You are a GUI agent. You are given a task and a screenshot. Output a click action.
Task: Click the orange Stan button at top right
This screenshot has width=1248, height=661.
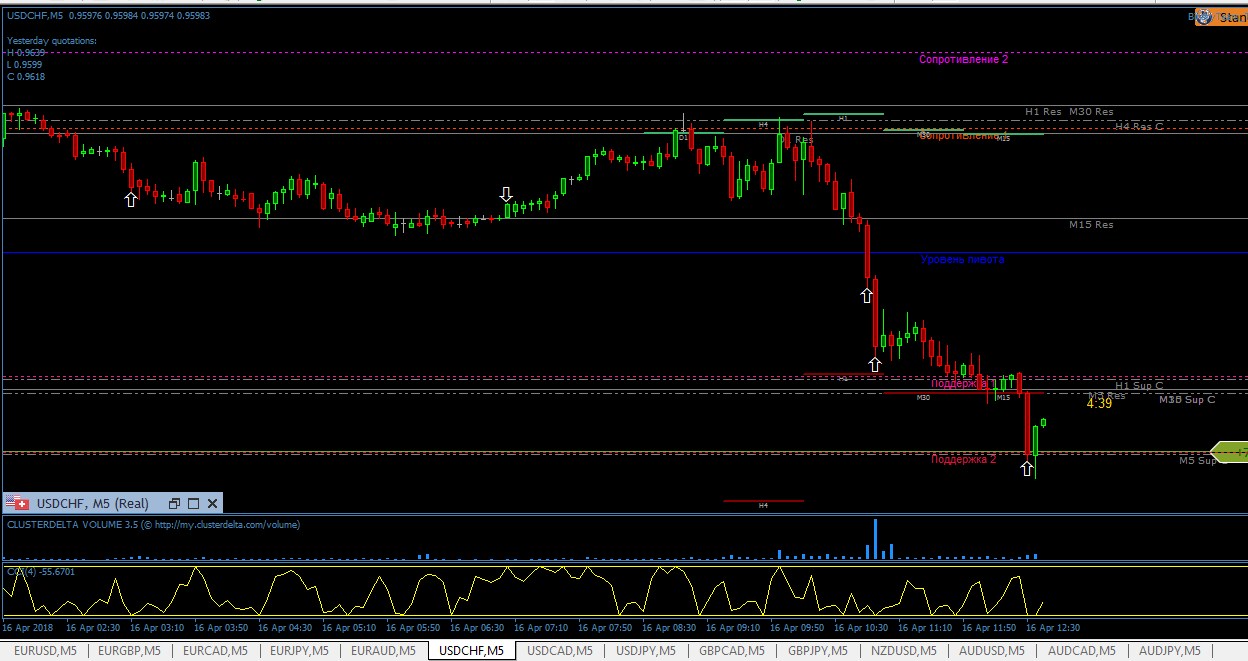[1223, 17]
